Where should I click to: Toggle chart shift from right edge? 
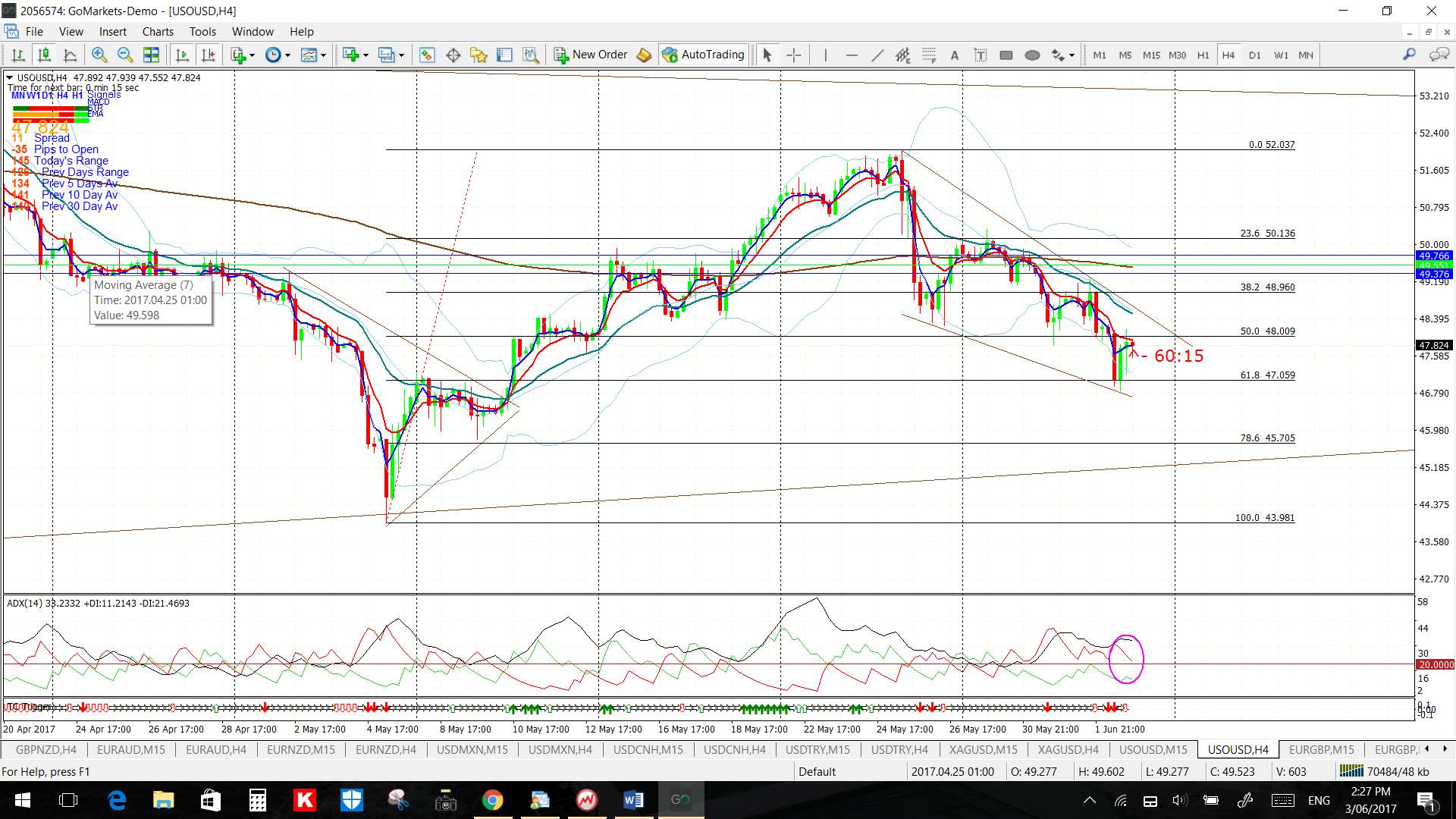(208, 55)
